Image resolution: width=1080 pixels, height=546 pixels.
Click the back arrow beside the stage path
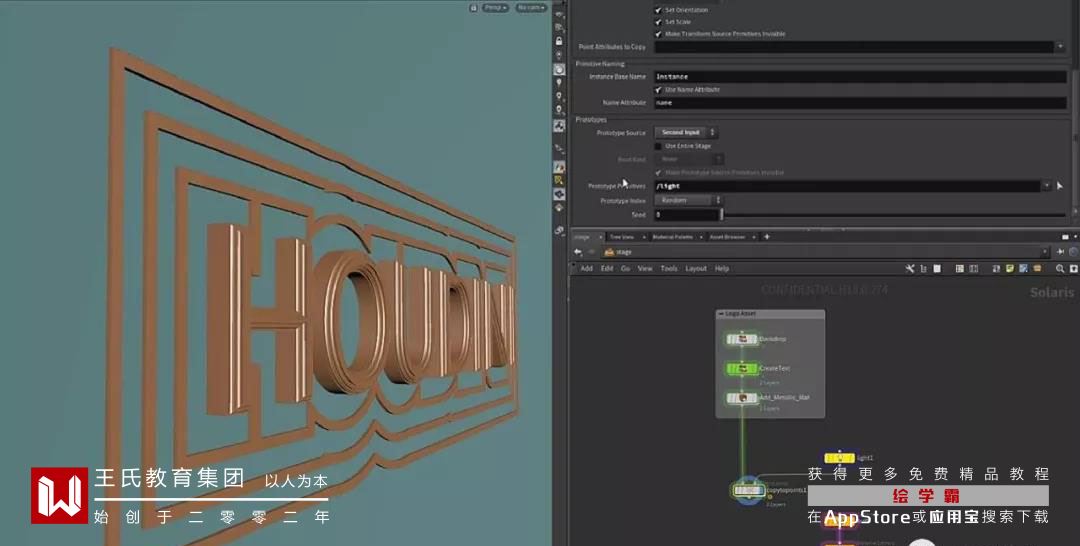point(578,252)
